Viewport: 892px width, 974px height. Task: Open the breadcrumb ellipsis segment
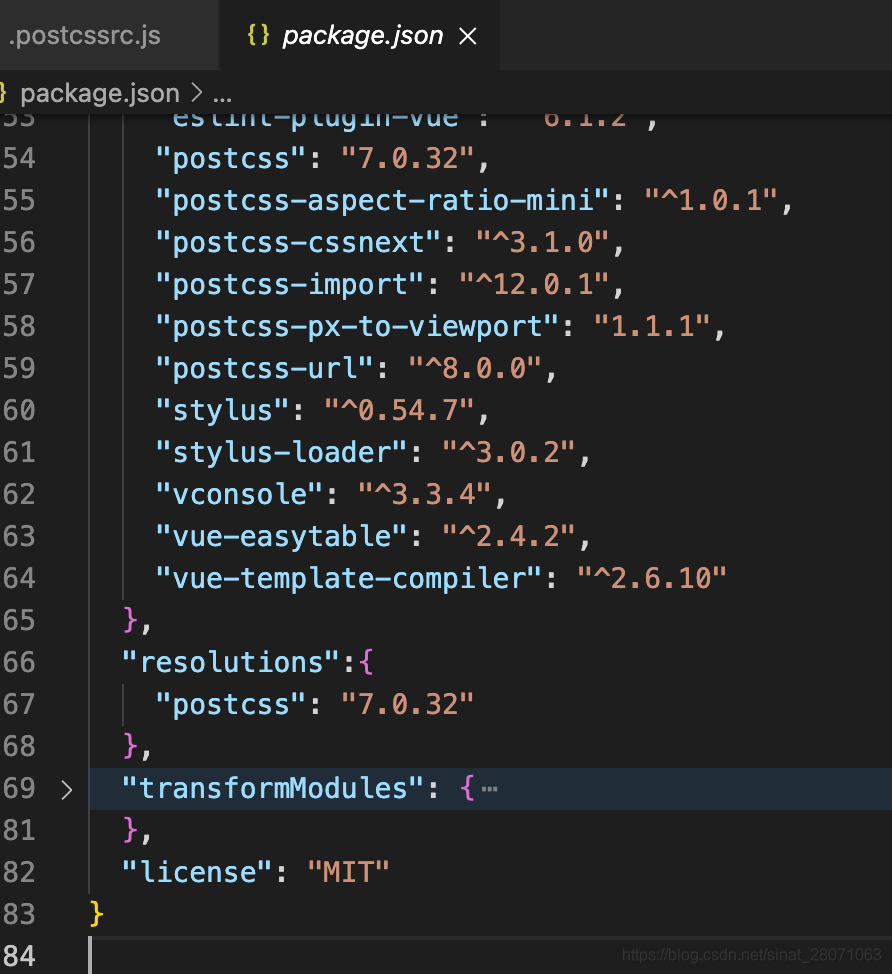click(x=222, y=96)
